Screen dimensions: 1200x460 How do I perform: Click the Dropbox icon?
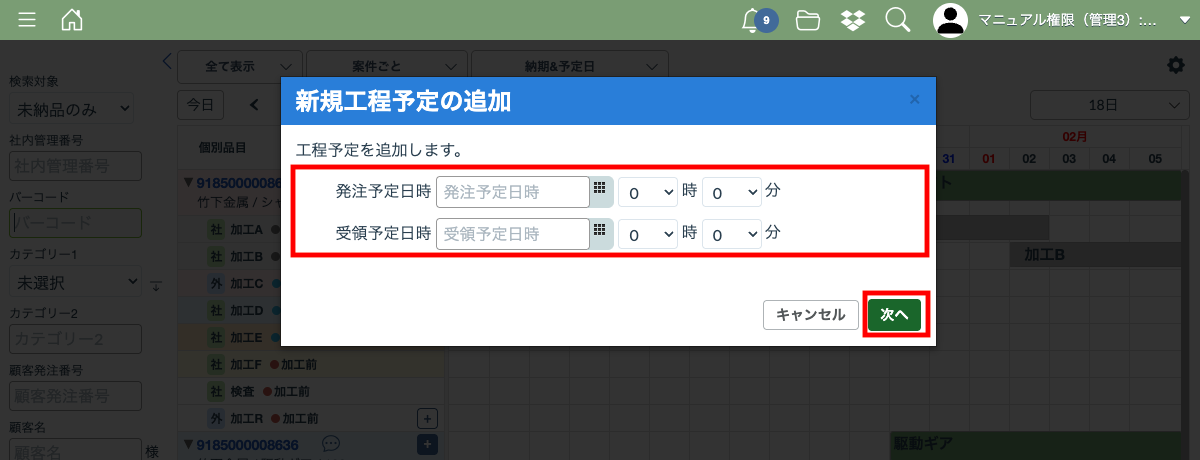[853, 20]
